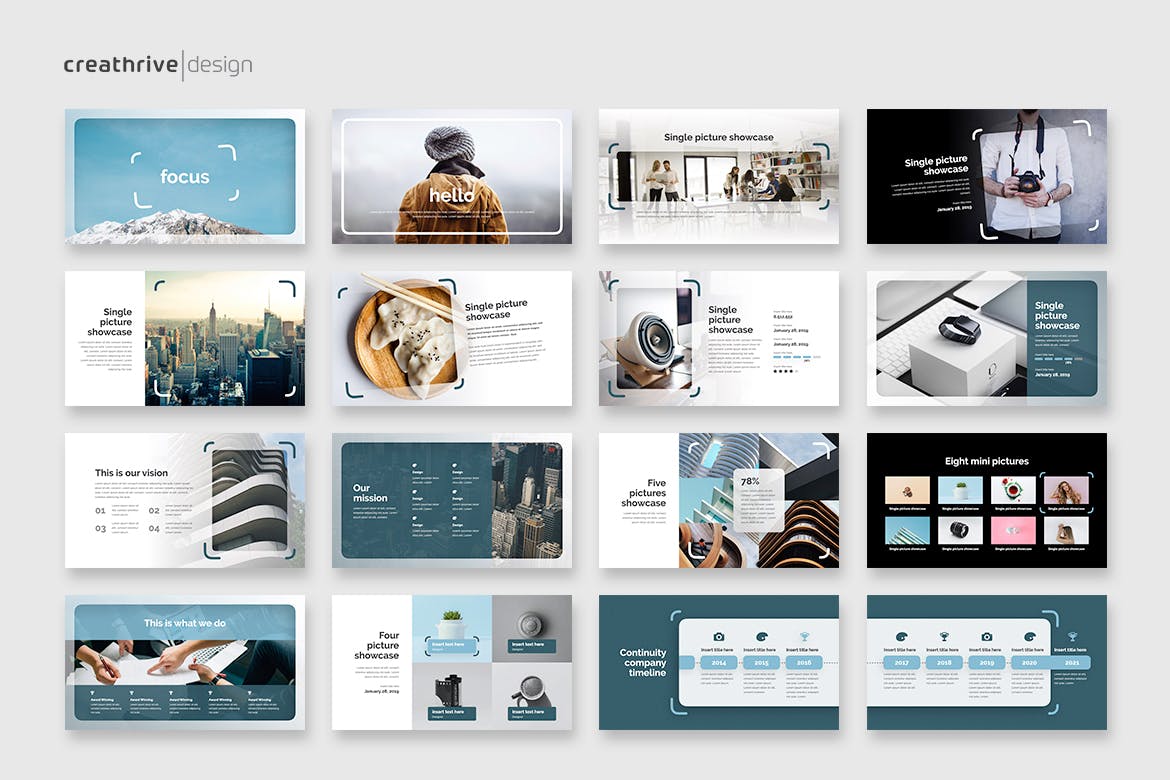The width and height of the screenshot is (1170, 780).
Task: Click the trophy icon above 2016
Action: pos(804,636)
